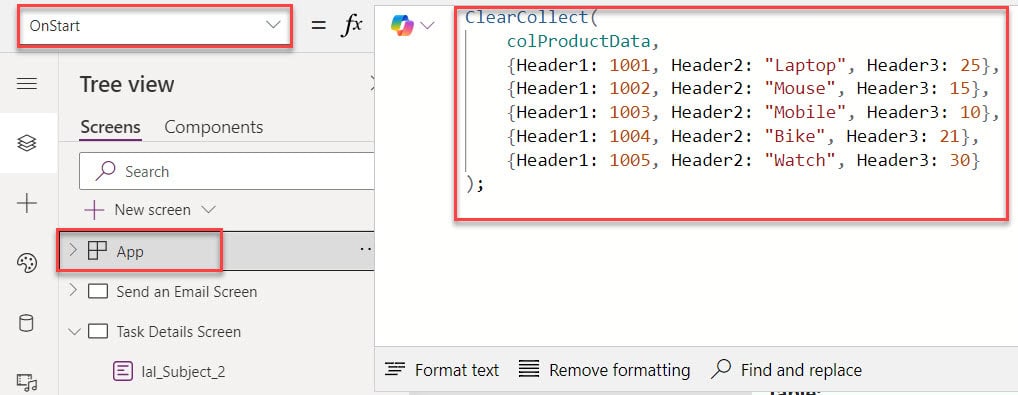Image resolution: width=1018 pixels, height=395 pixels.
Task: Click the value 1001 in formula
Action: tap(630, 66)
